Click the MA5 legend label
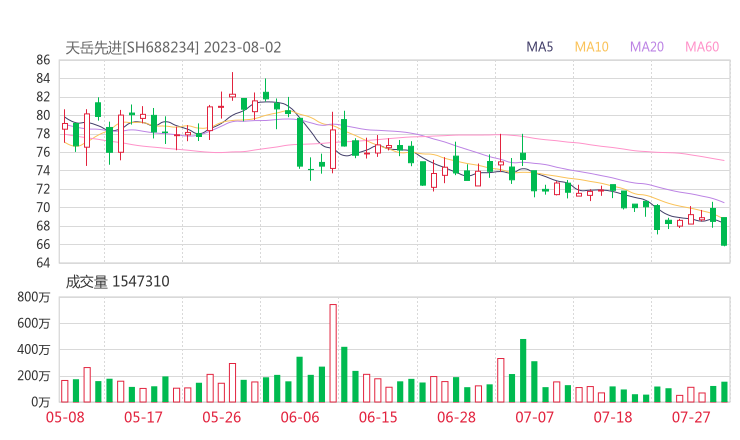 click(x=539, y=47)
